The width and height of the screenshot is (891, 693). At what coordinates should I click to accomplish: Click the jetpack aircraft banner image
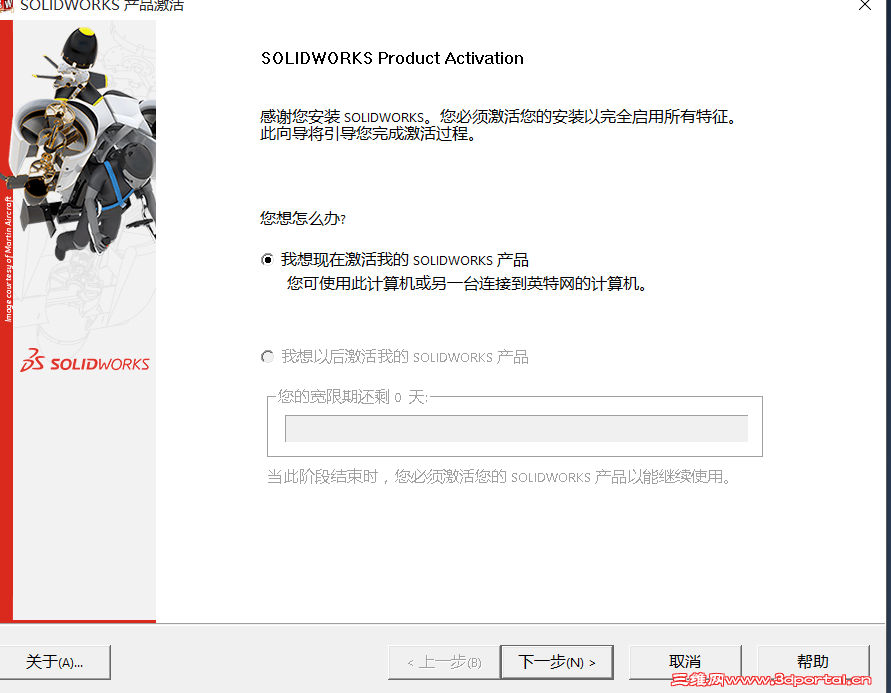[x=85, y=142]
